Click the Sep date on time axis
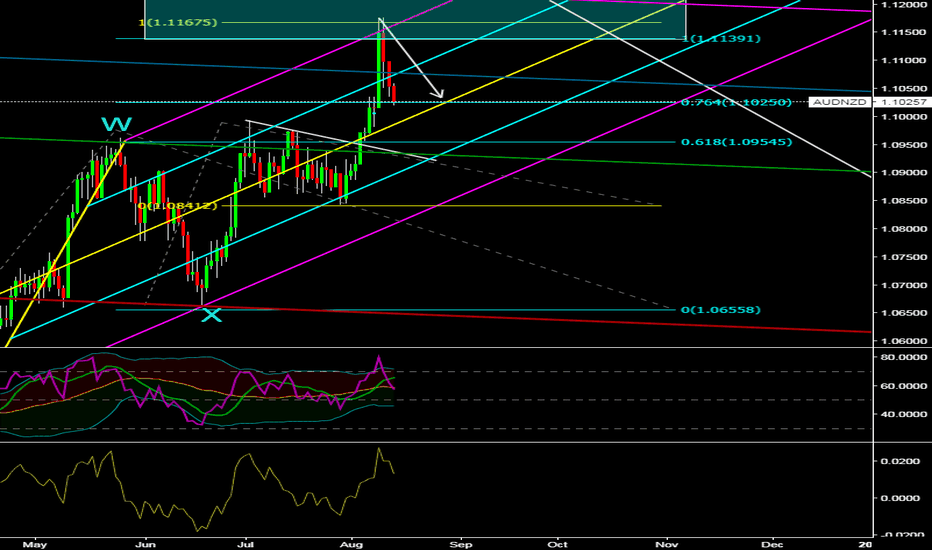The image size is (932, 550). [461, 544]
